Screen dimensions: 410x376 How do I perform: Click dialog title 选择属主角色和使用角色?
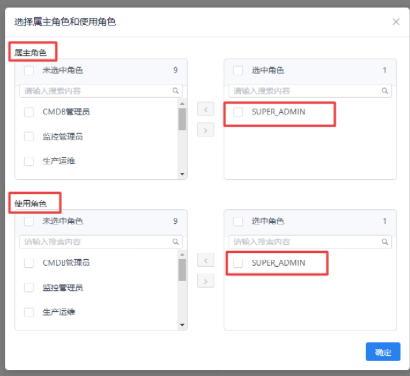click(65, 22)
